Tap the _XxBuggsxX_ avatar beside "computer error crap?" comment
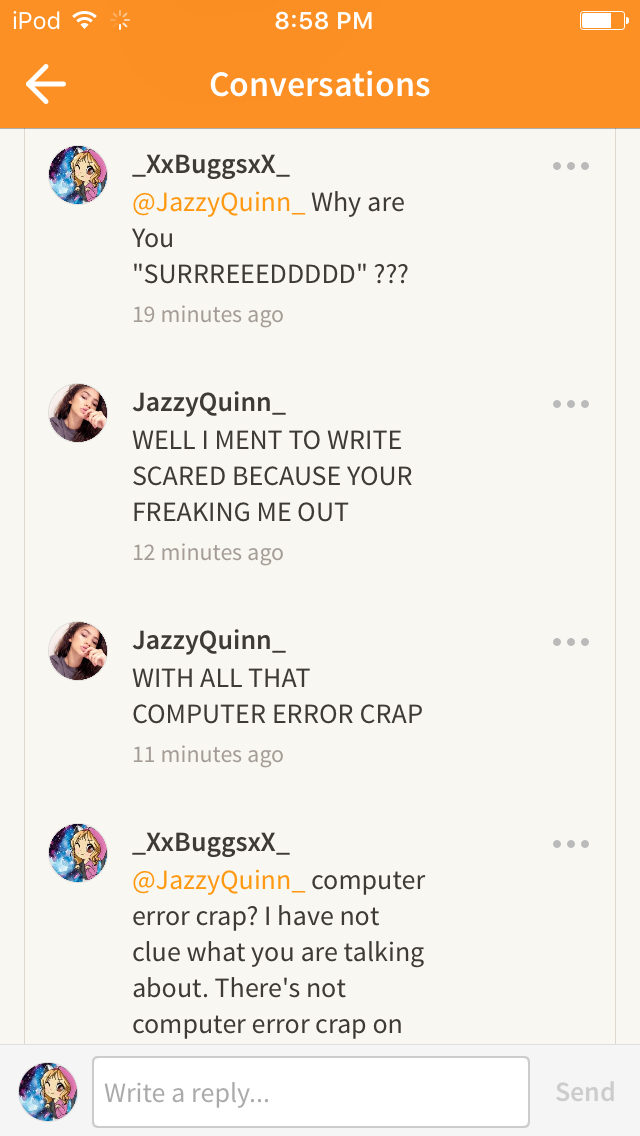The width and height of the screenshot is (640, 1136). (78, 853)
